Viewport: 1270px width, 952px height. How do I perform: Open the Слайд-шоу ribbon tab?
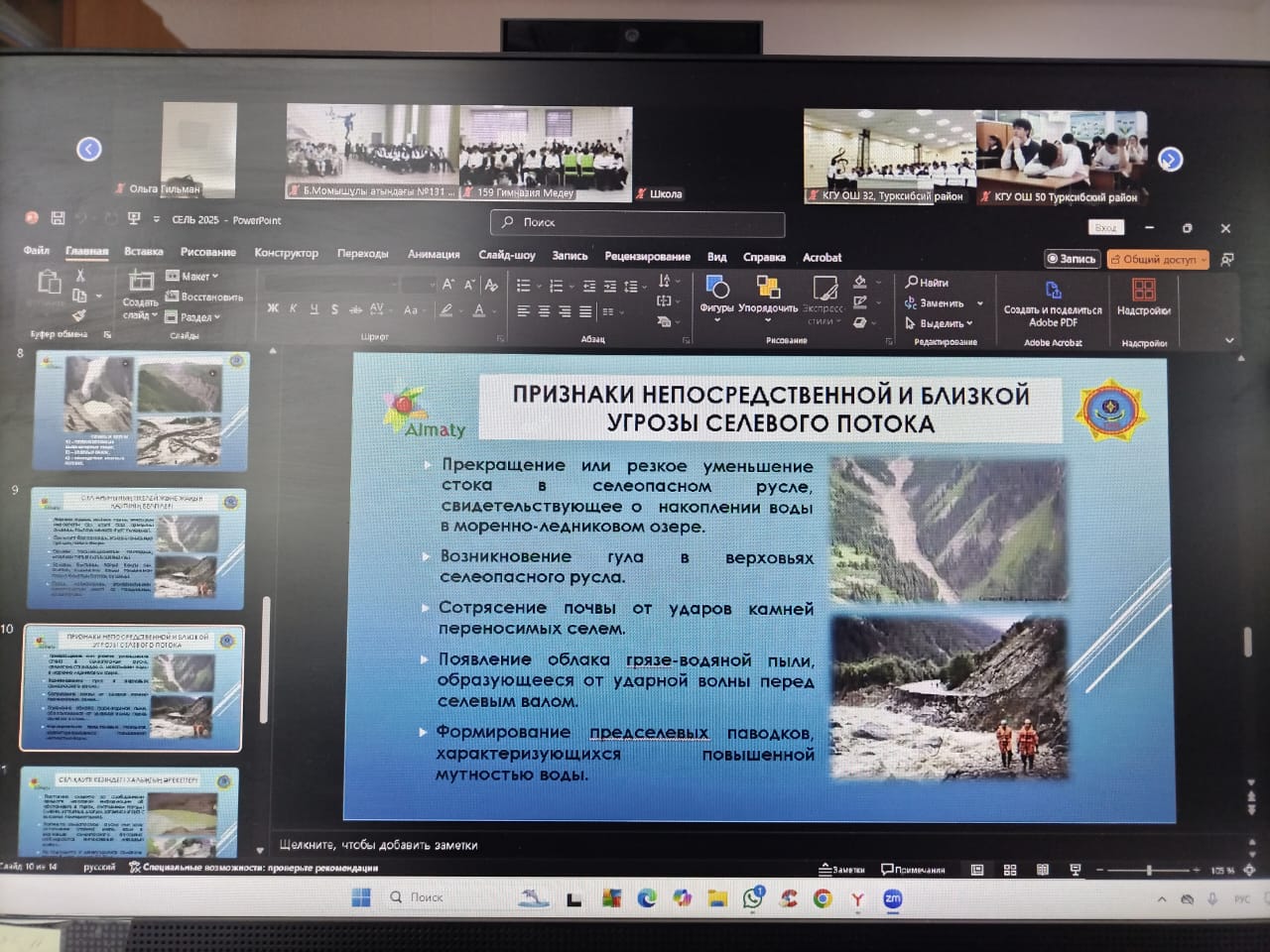507,255
